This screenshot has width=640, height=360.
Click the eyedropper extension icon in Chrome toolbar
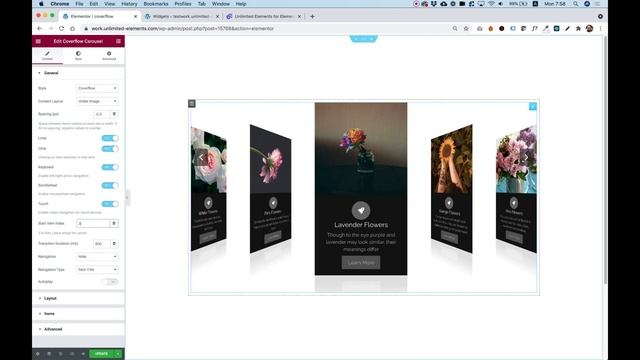point(545,29)
